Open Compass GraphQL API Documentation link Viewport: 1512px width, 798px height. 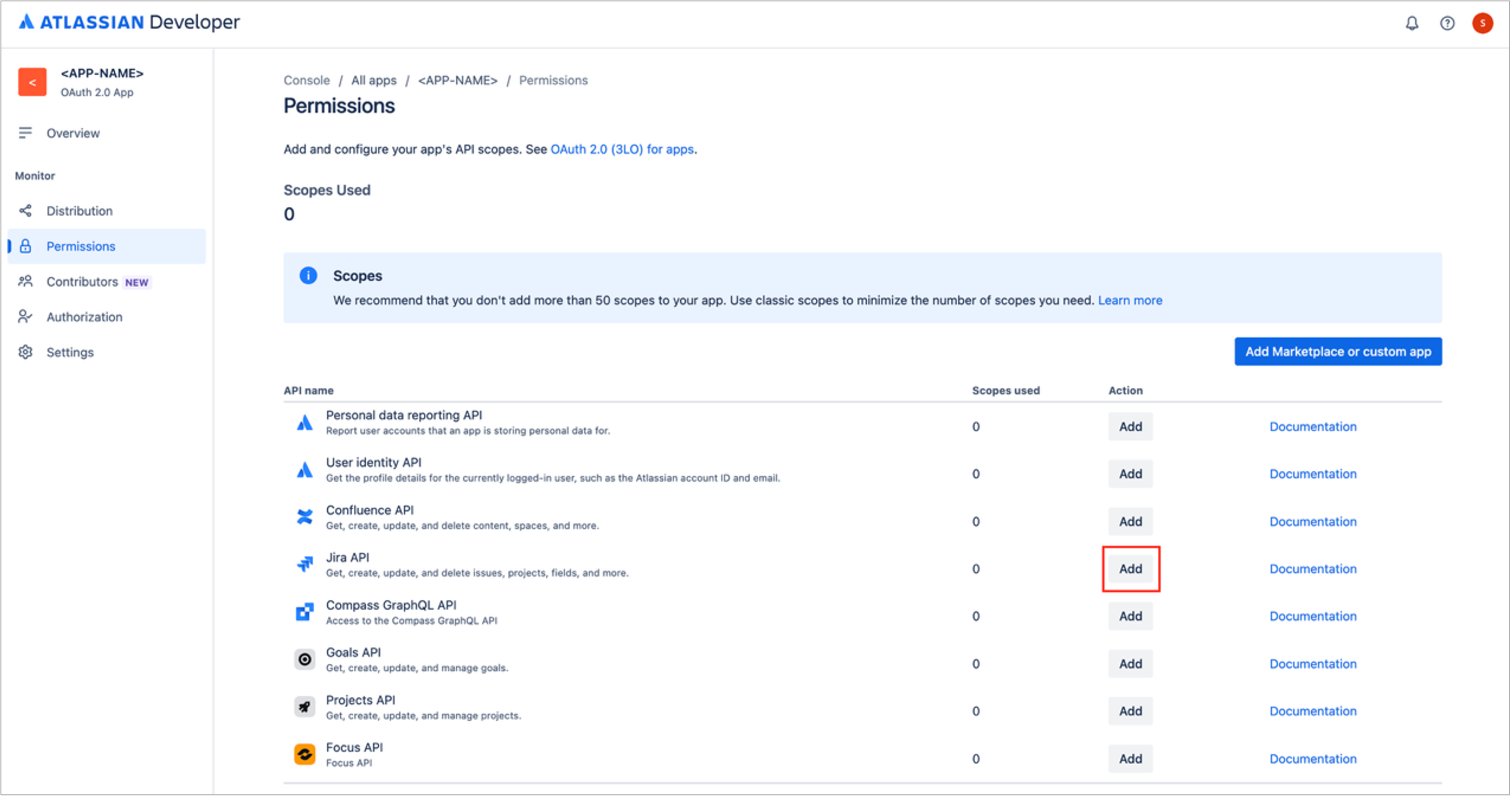(x=1313, y=617)
